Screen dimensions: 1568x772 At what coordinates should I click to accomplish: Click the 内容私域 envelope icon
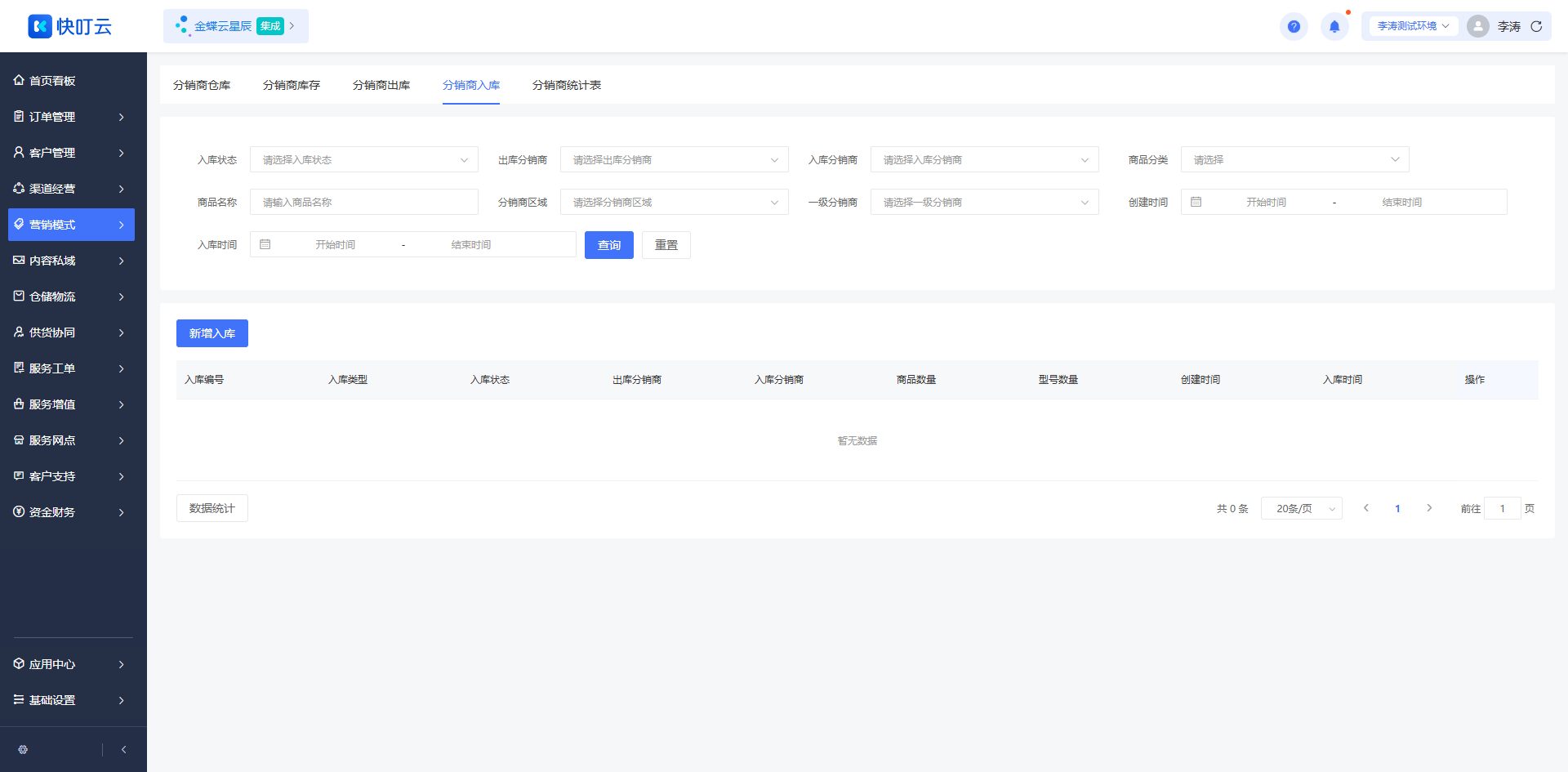tap(19, 260)
